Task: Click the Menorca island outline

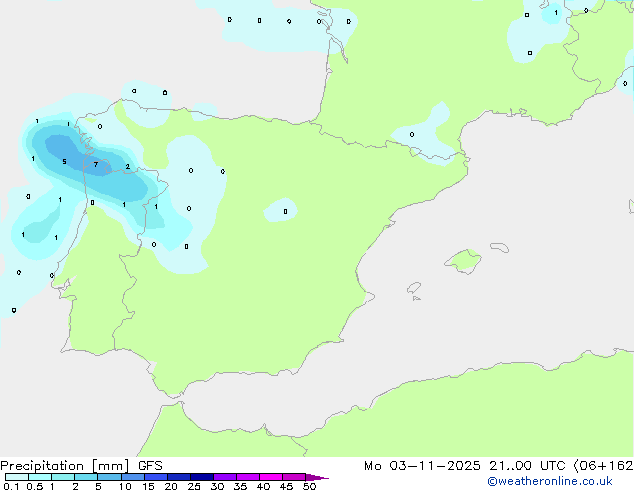Action: click(x=499, y=247)
